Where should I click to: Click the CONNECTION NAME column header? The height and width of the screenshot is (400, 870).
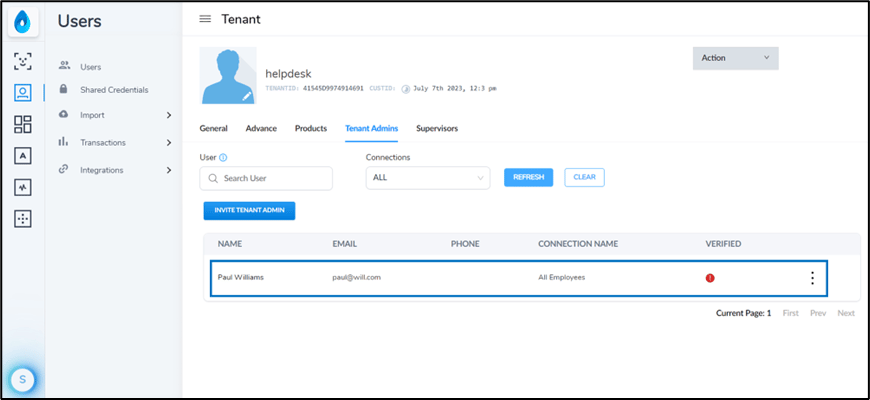(578, 244)
